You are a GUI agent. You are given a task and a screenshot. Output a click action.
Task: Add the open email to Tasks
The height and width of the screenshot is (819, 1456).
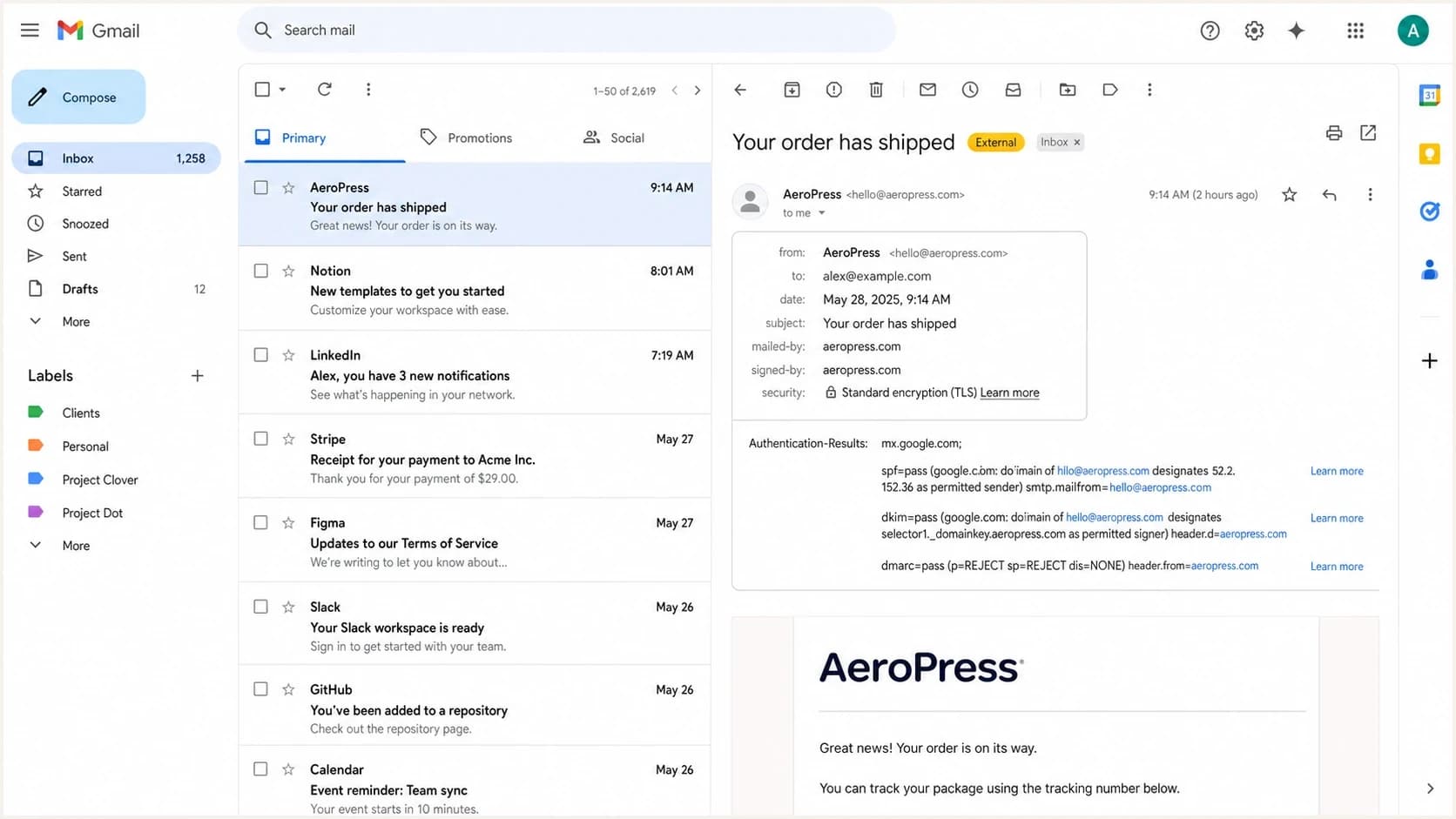point(1013,90)
